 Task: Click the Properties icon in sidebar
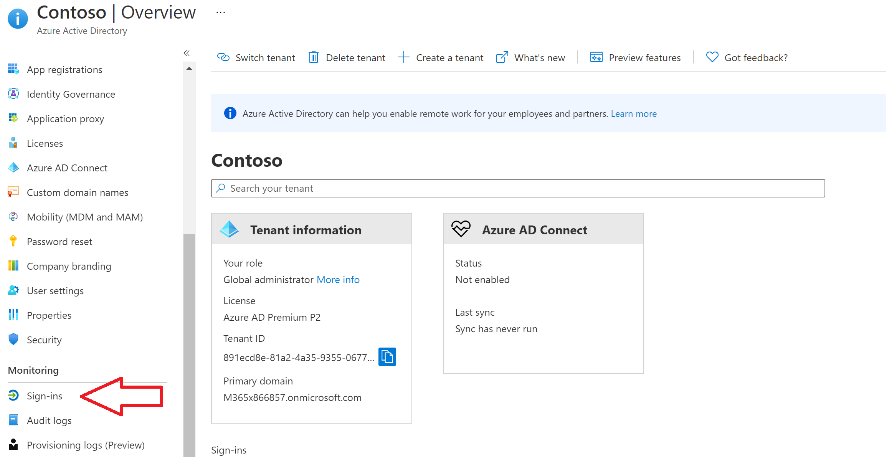pyautogui.click(x=13, y=315)
